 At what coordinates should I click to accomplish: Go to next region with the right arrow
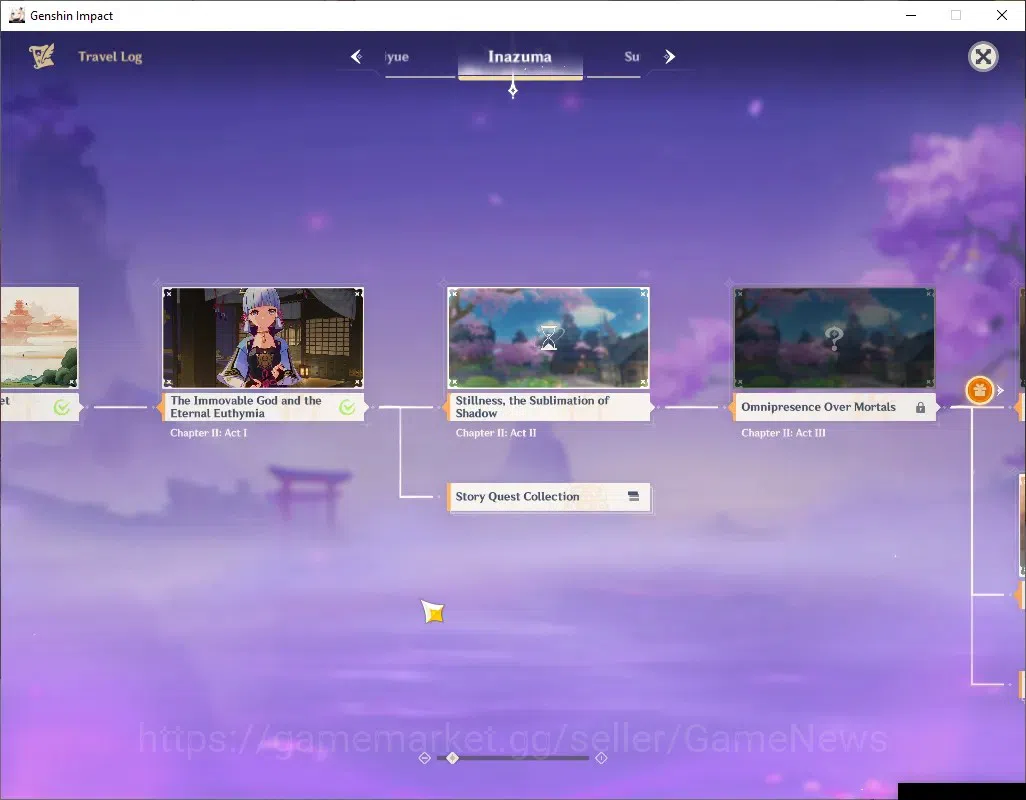click(x=669, y=57)
